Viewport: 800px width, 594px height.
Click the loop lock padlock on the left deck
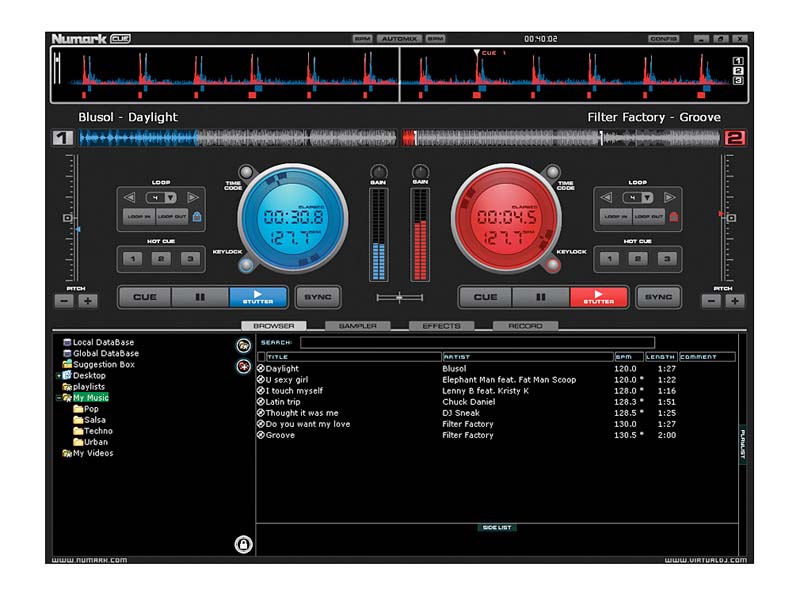coord(197,216)
